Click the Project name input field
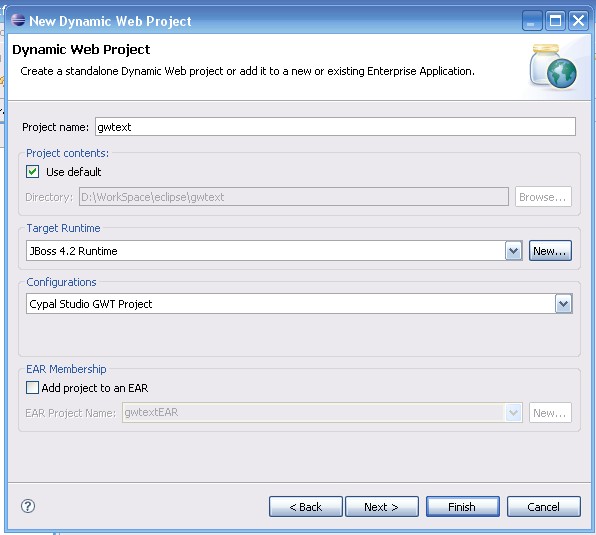The height and width of the screenshot is (535, 596). tap(335, 127)
